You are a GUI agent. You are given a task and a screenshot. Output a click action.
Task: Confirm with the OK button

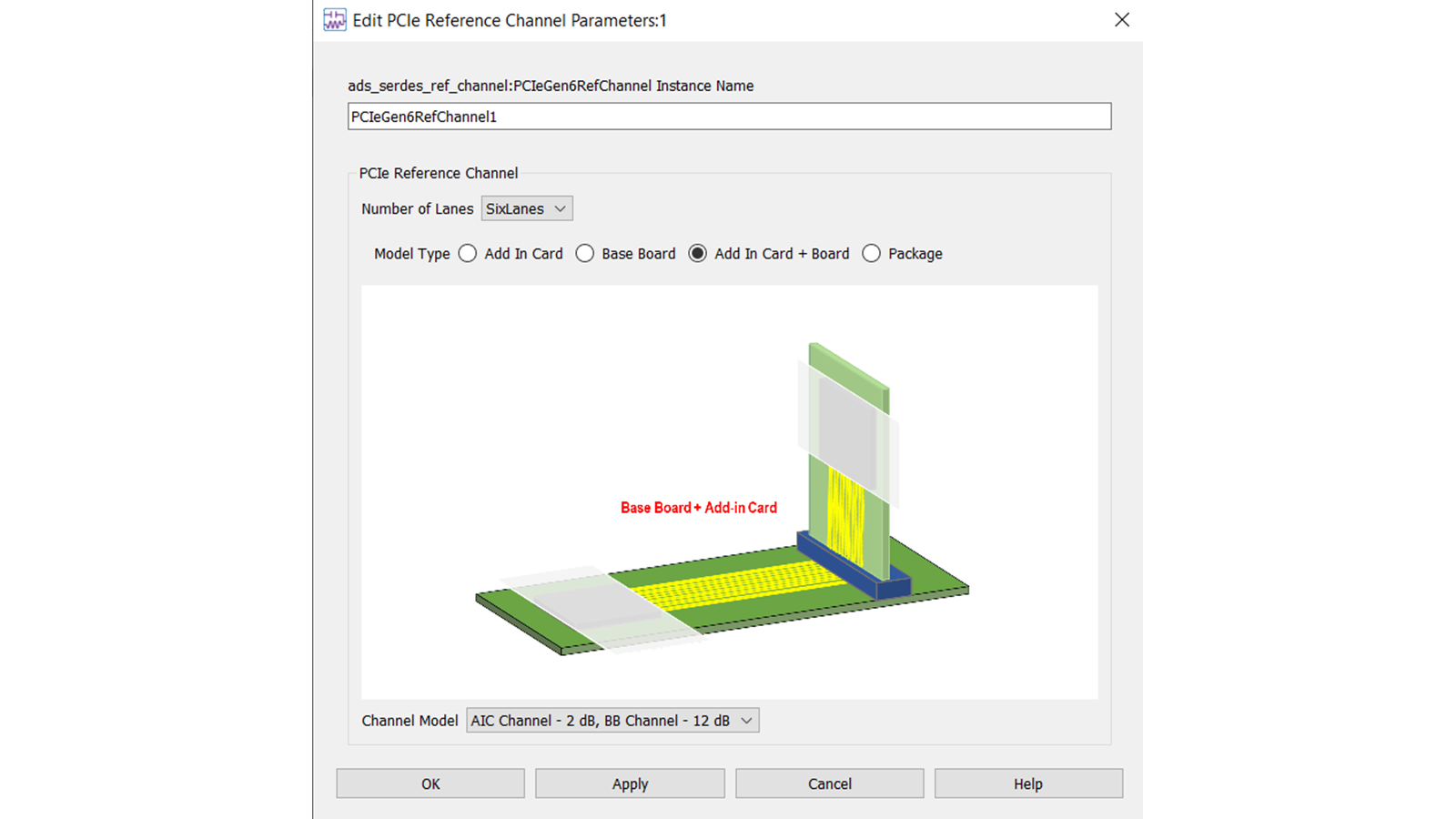[430, 784]
